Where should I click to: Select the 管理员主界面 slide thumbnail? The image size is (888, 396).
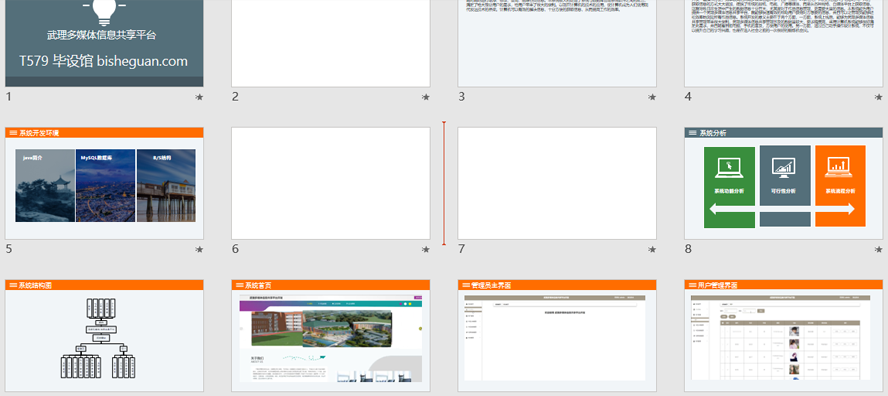coord(557,335)
